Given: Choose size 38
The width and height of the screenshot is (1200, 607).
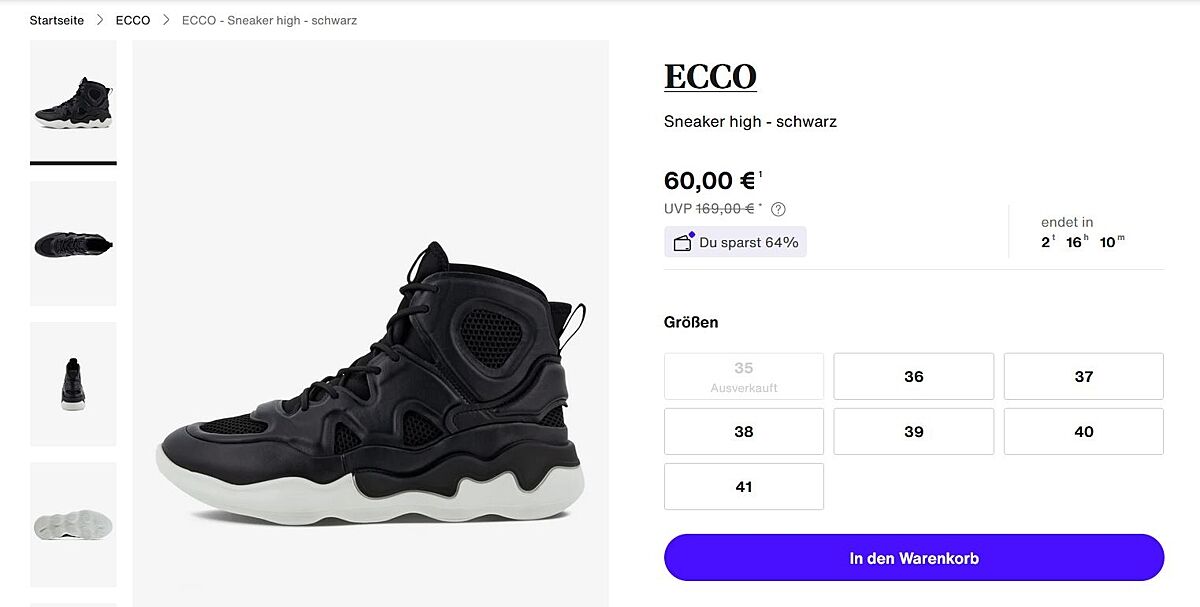Looking at the screenshot, I should (x=743, y=431).
